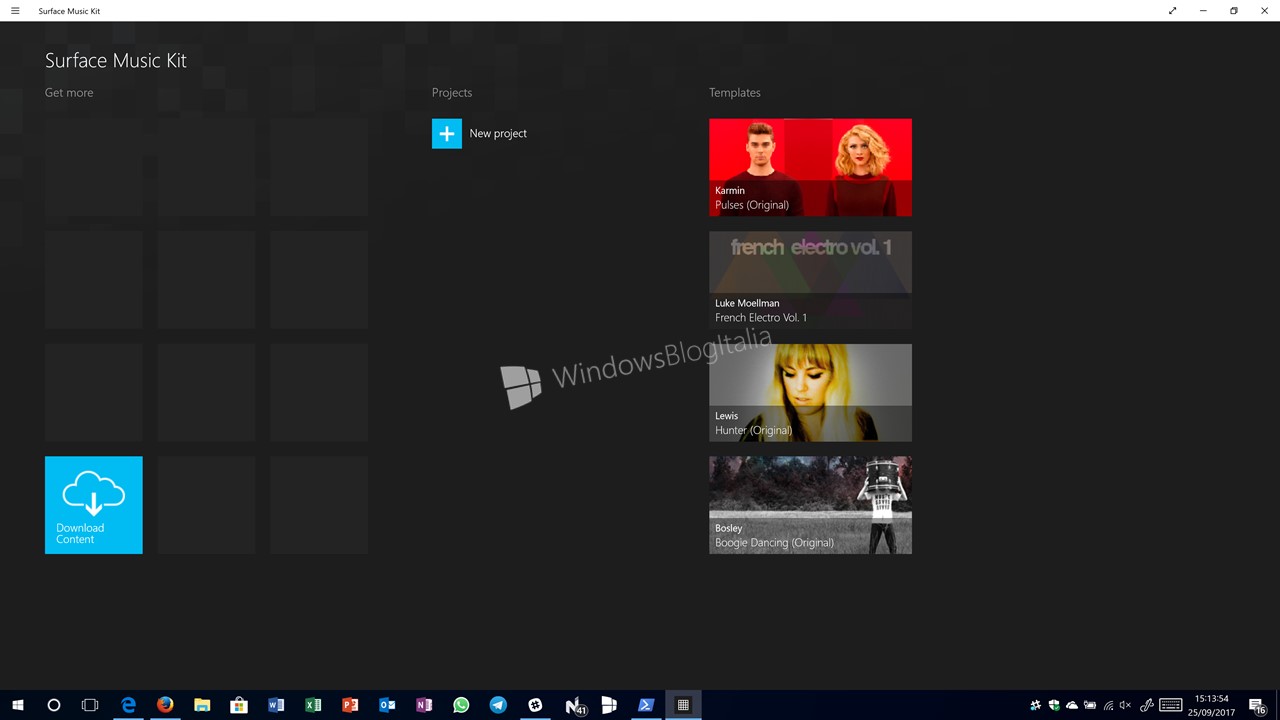Open the OneDrive cloud tray icon

(x=1072, y=705)
